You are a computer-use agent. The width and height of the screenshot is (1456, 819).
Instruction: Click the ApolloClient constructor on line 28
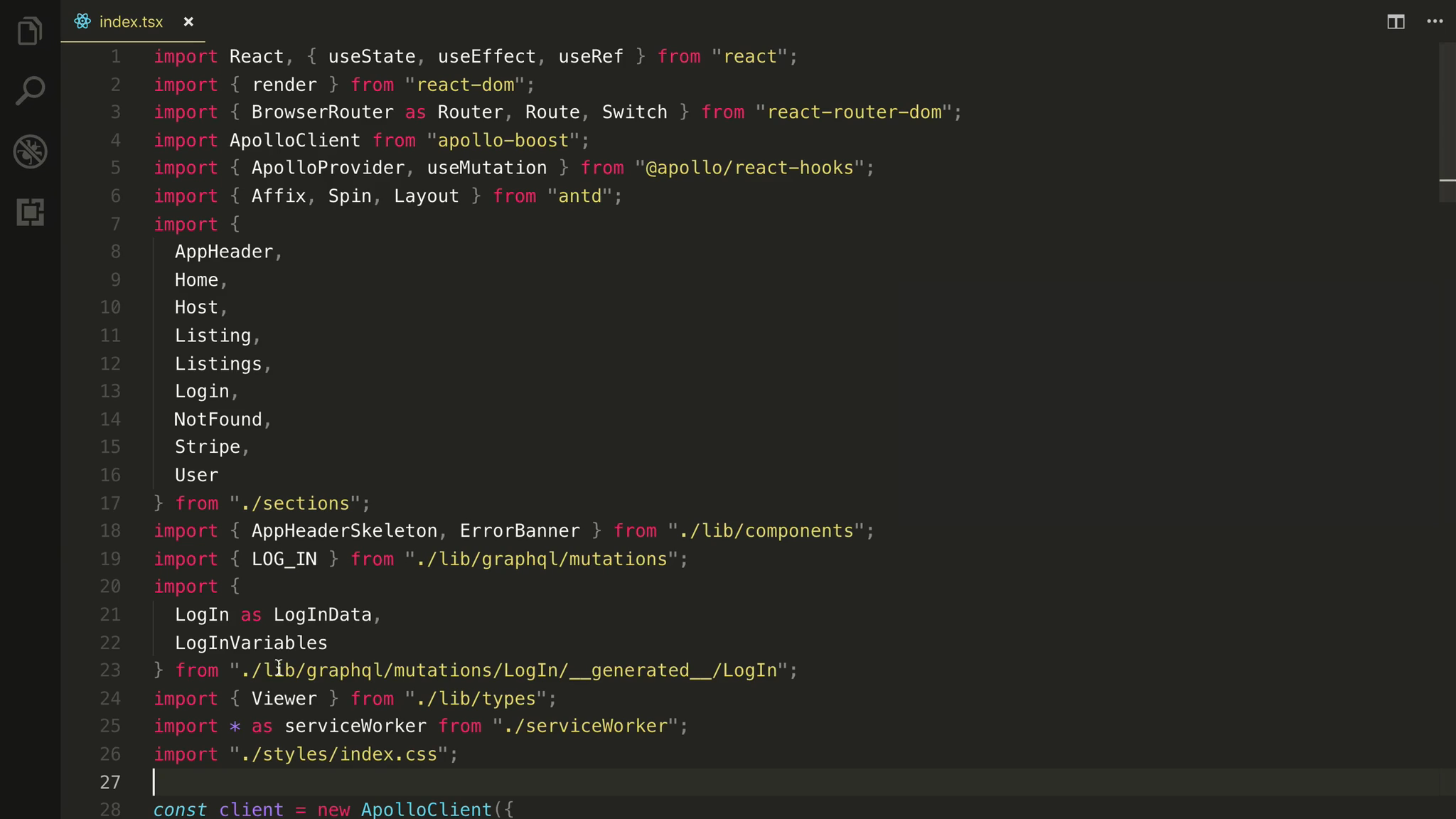[x=426, y=810]
